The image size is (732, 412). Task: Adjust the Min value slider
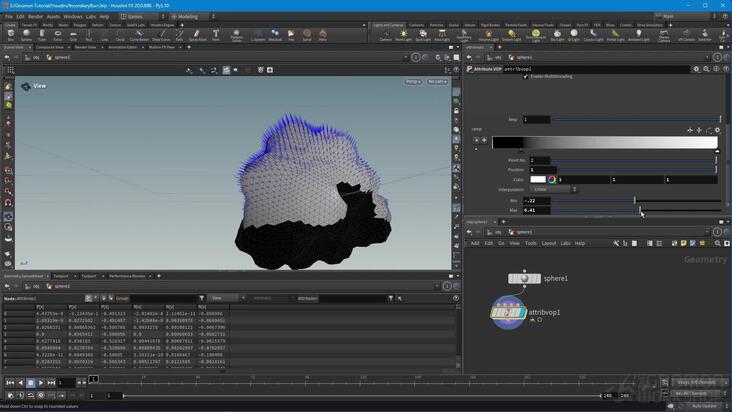point(636,201)
